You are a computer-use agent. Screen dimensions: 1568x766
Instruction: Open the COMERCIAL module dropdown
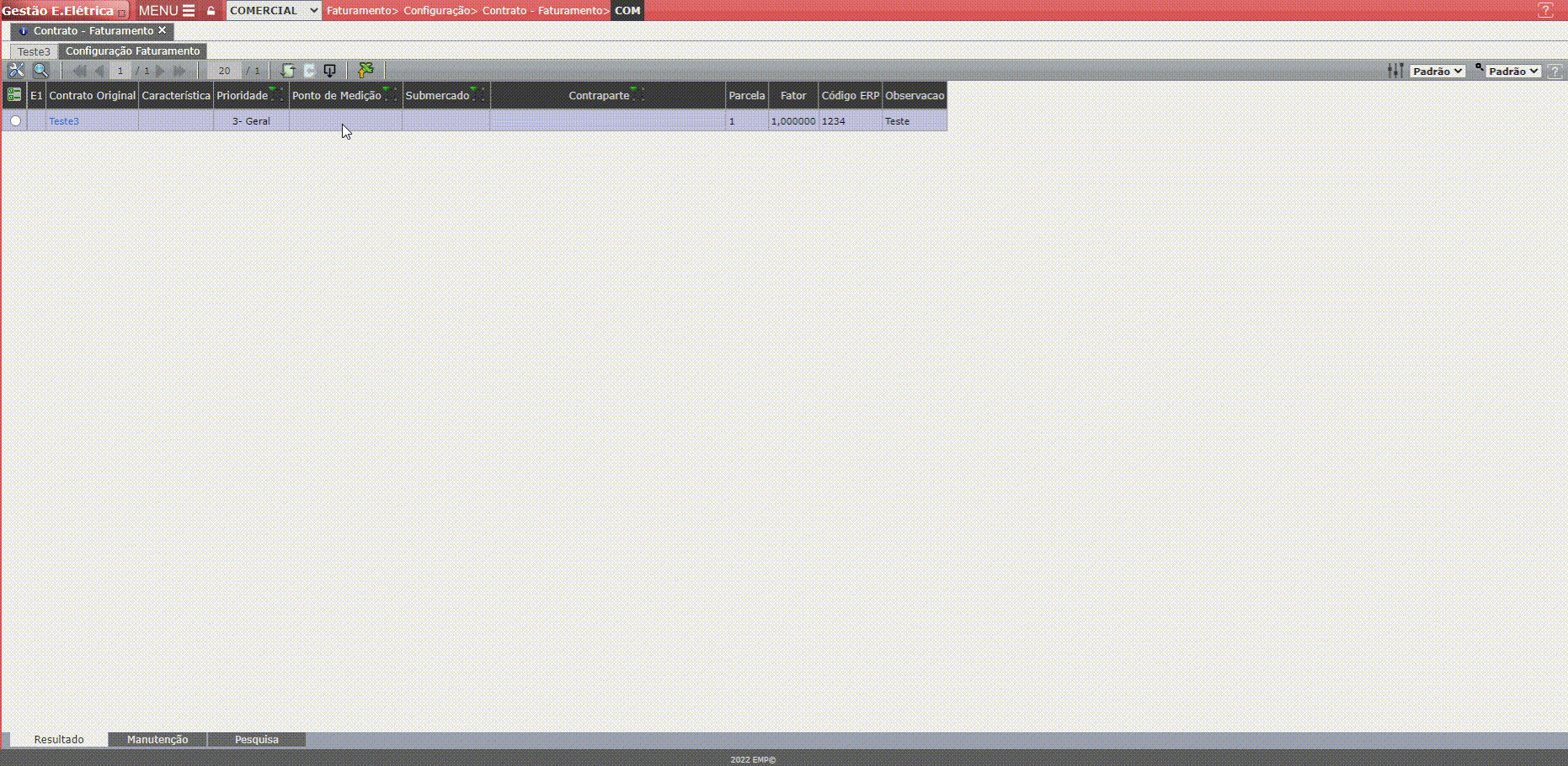pos(274,11)
